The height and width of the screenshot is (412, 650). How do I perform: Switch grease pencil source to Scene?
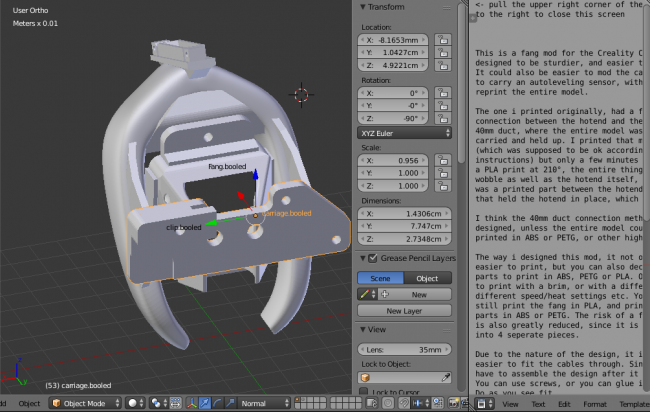tap(380, 278)
